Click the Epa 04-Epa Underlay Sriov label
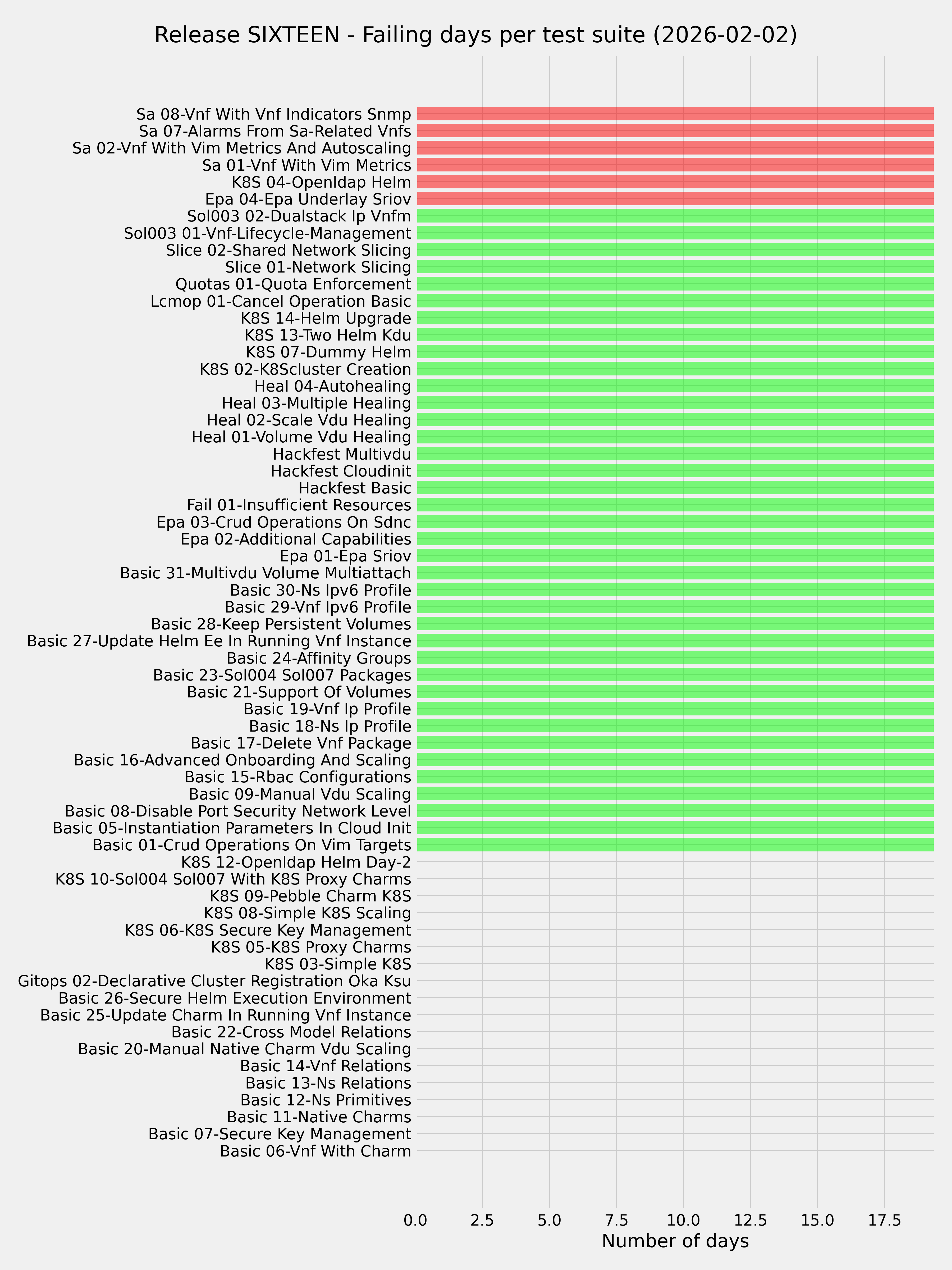952x1270 pixels. [308, 199]
